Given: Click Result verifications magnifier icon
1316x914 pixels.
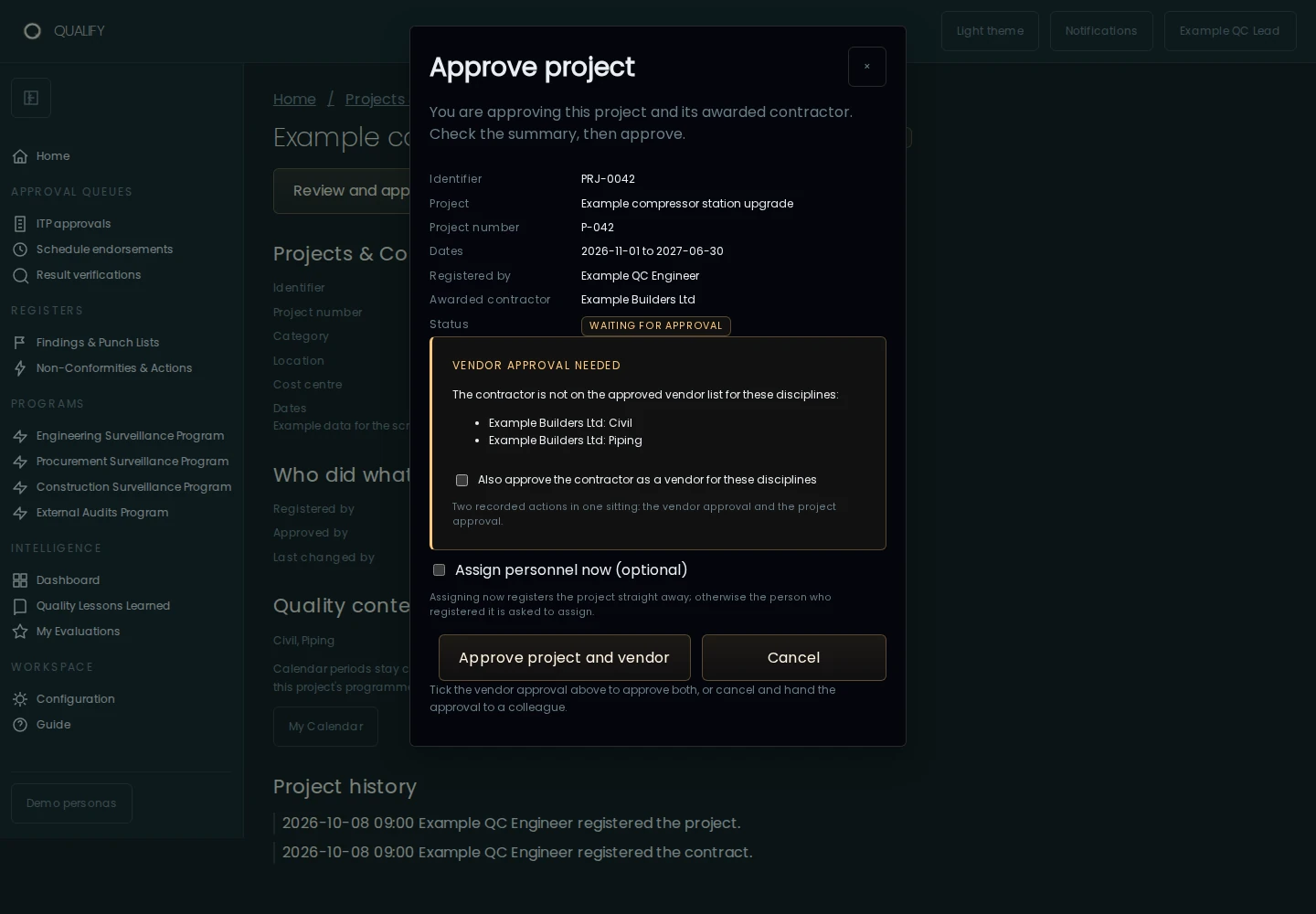Looking at the screenshot, I should pos(20,275).
